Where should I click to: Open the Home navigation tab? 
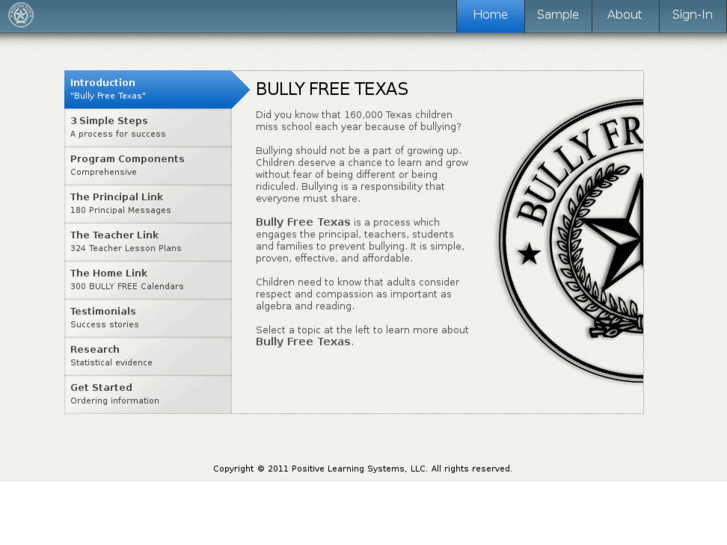click(490, 16)
